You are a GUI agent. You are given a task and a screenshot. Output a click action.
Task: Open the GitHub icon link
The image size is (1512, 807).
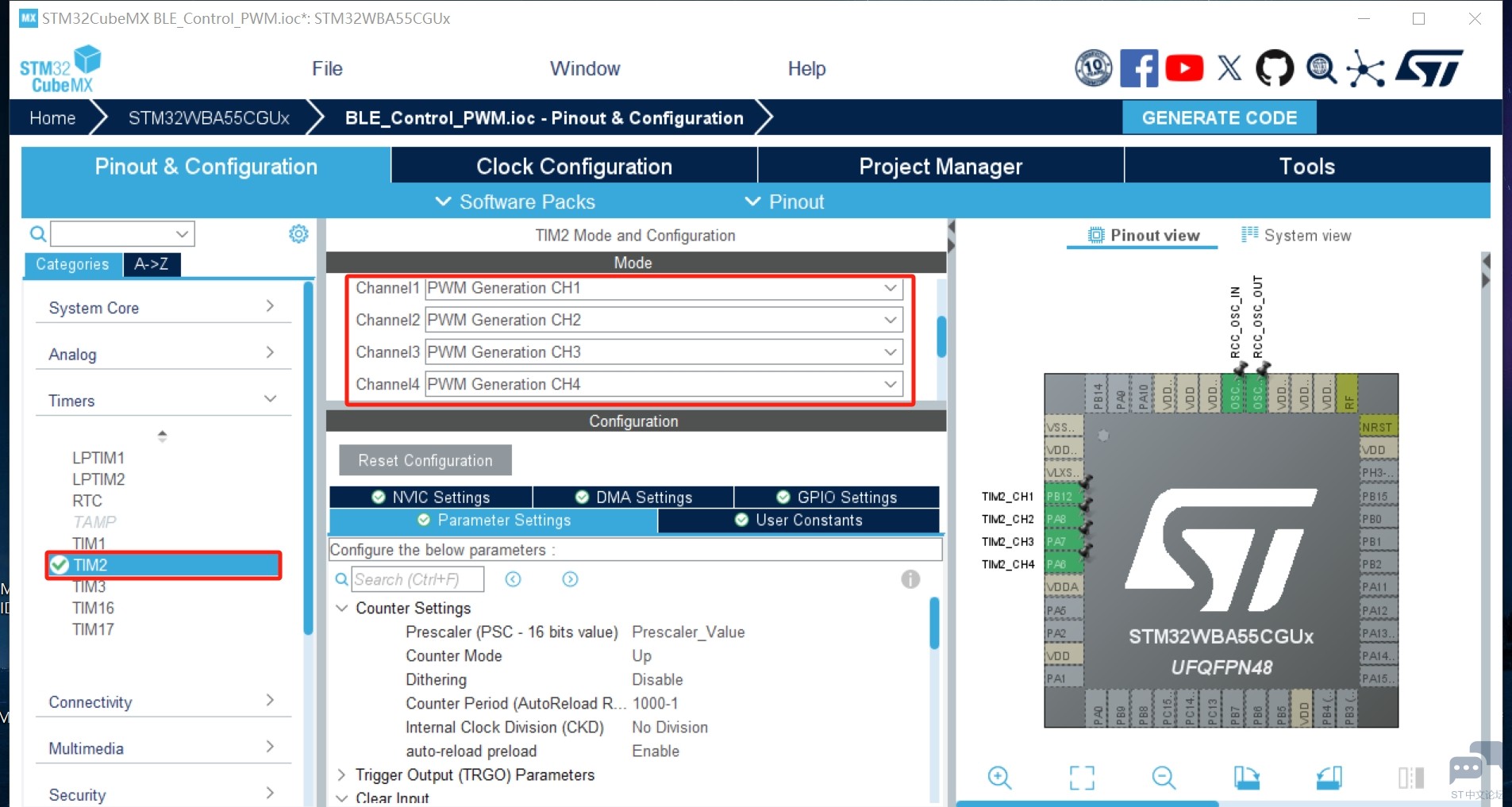tap(1275, 68)
